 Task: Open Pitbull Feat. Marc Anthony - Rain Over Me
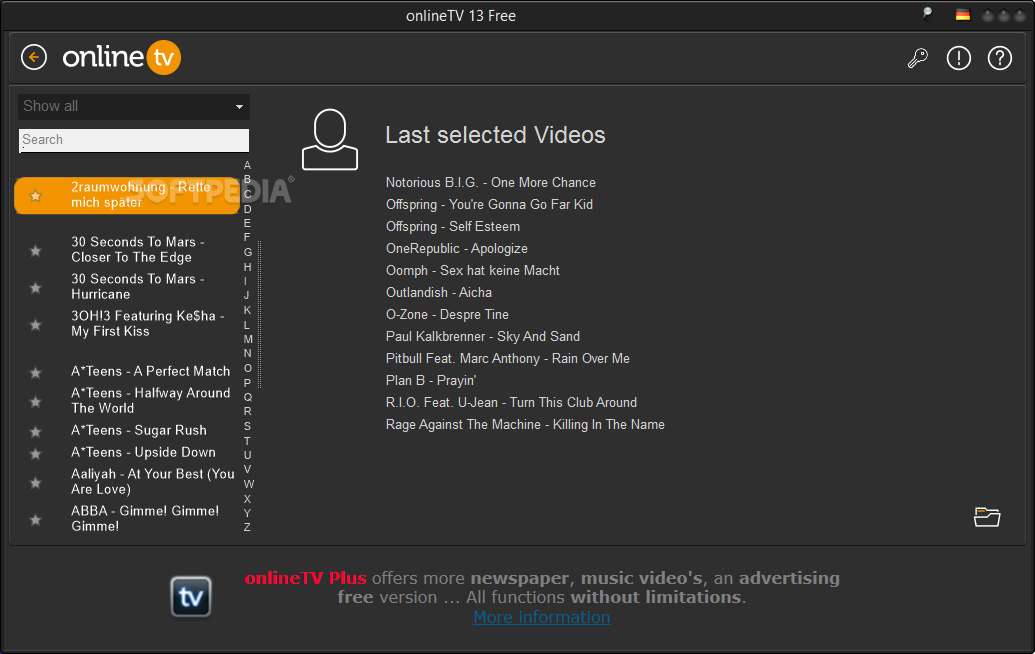508,358
